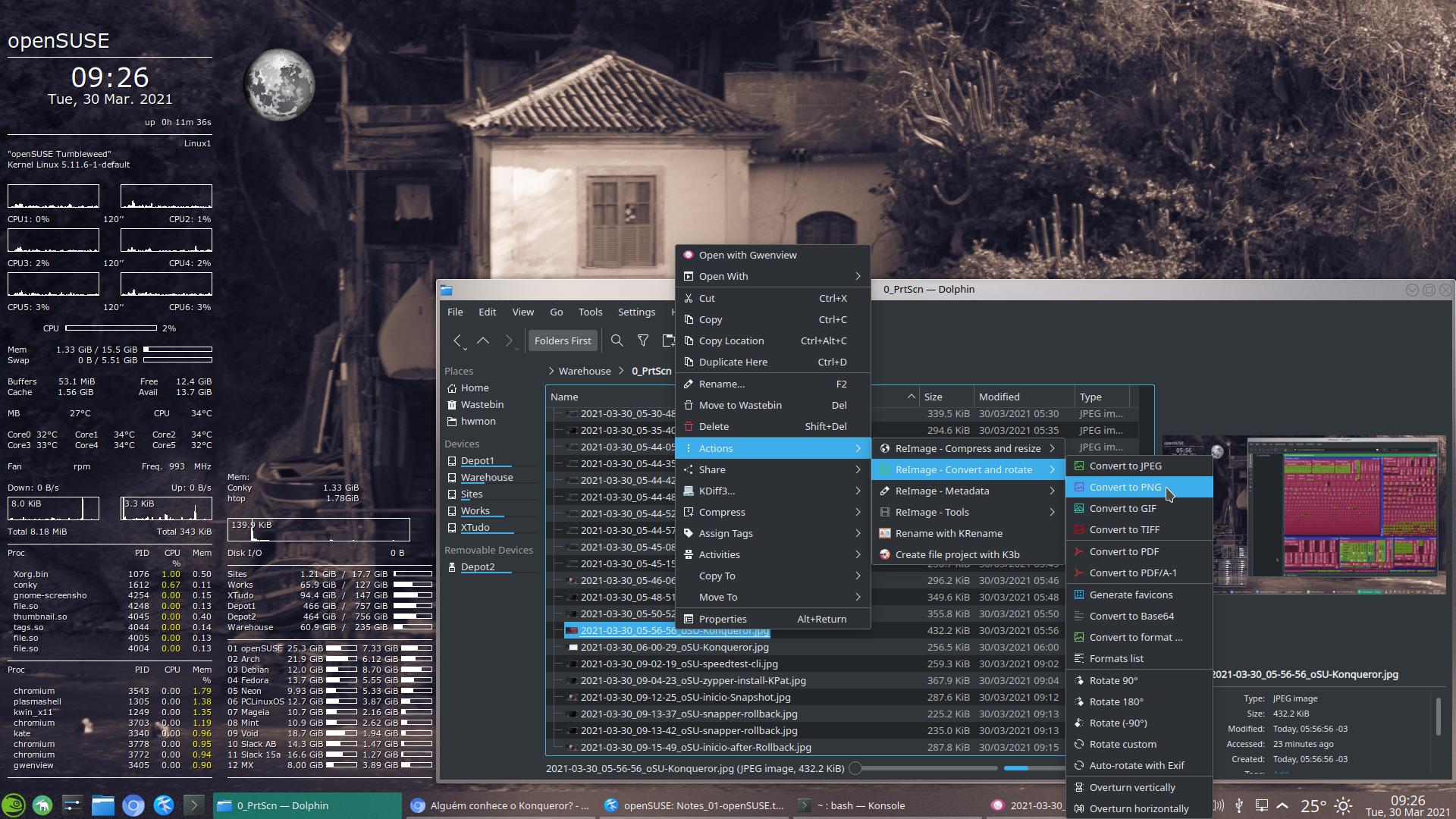This screenshot has height=819, width=1456.
Task: Expand ReImage - Compress and resize submenu
Action: [x=968, y=448]
